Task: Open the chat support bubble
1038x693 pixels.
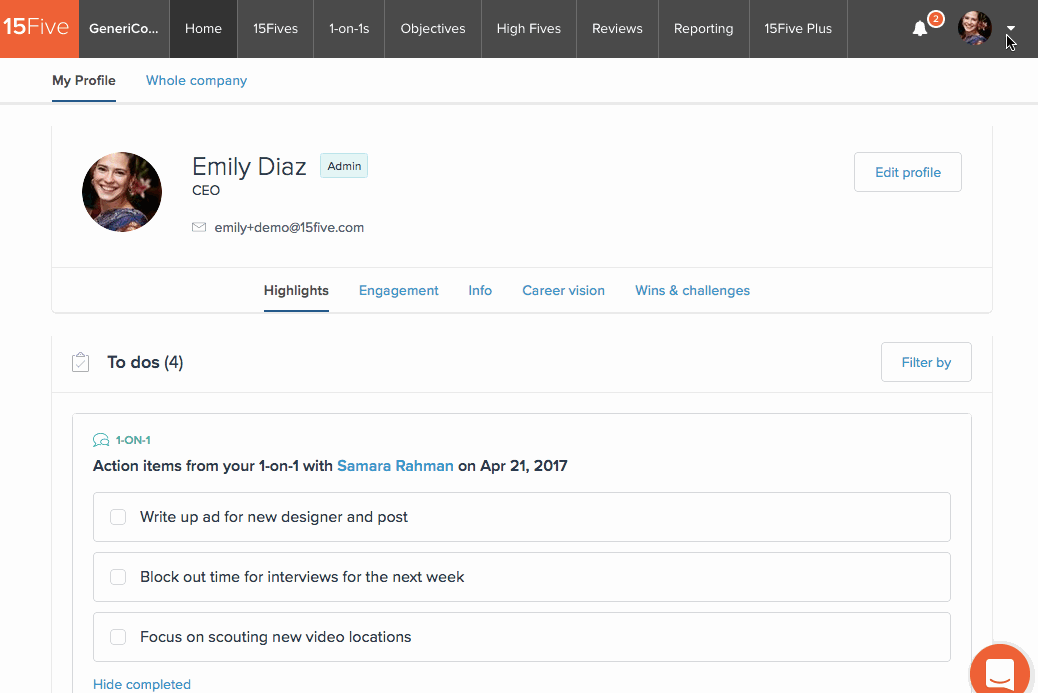Action: 1000,673
